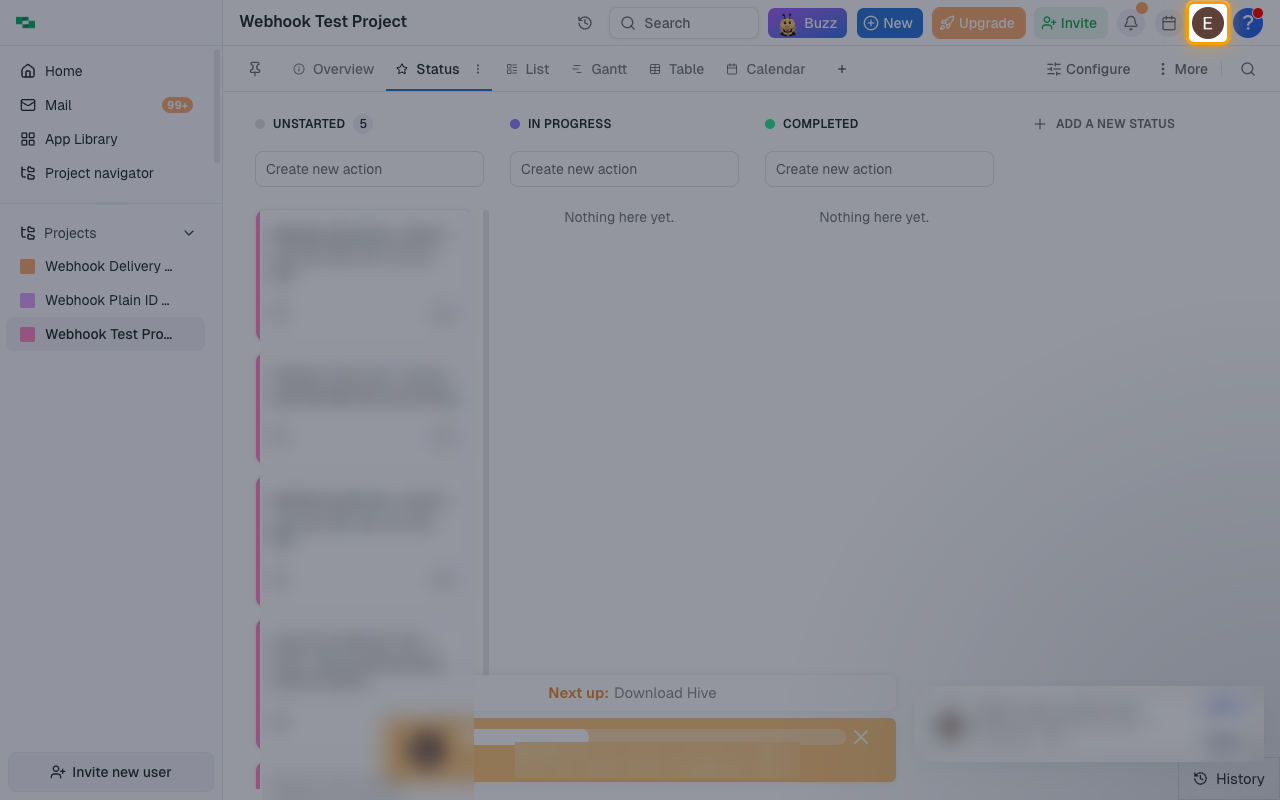Screen dimensions: 1280x800
Task: Click Next up: Download Hive
Action: click(x=632, y=693)
